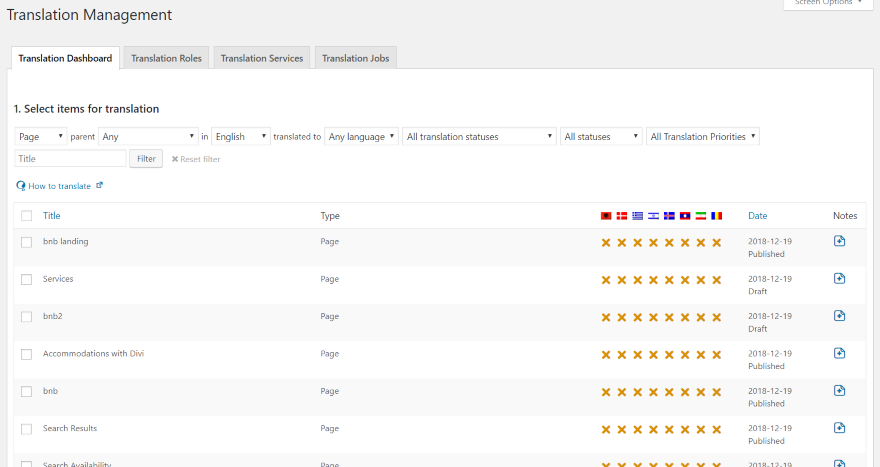880x467 pixels.
Task: Sort the table by Date column
Action: point(757,216)
